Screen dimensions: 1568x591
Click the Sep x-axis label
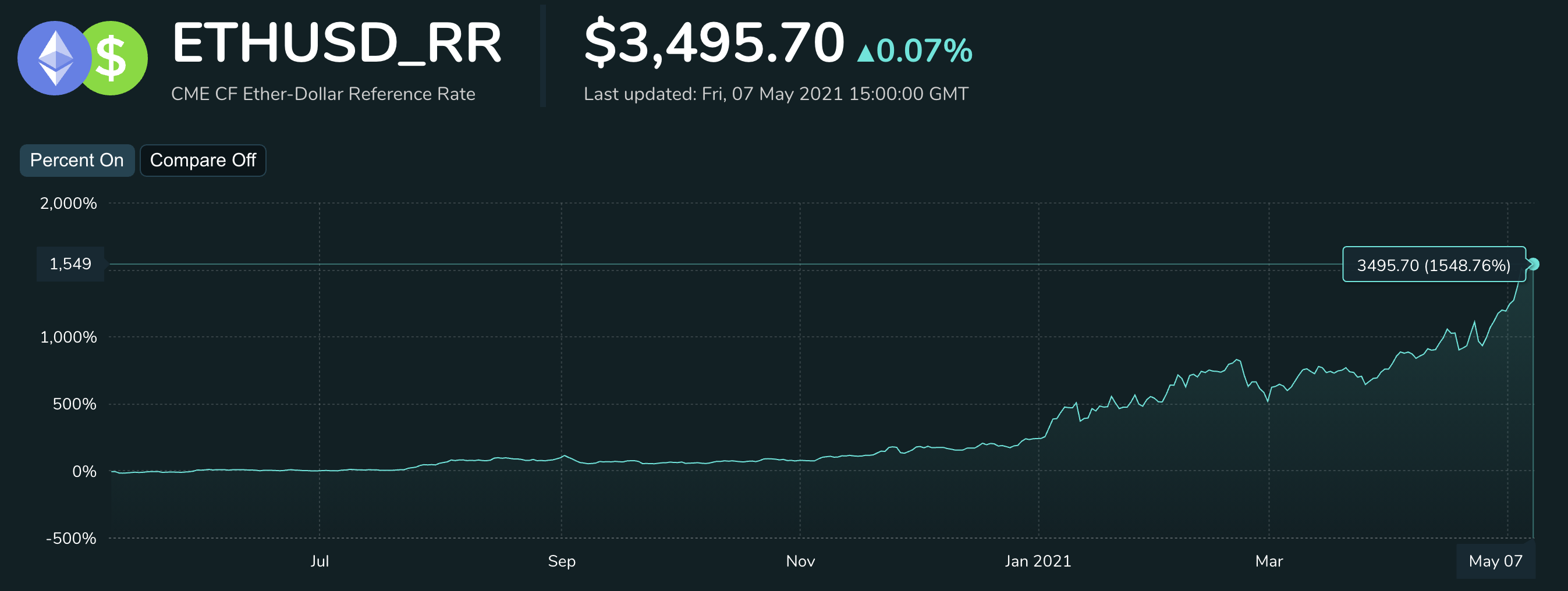[562, 561]
